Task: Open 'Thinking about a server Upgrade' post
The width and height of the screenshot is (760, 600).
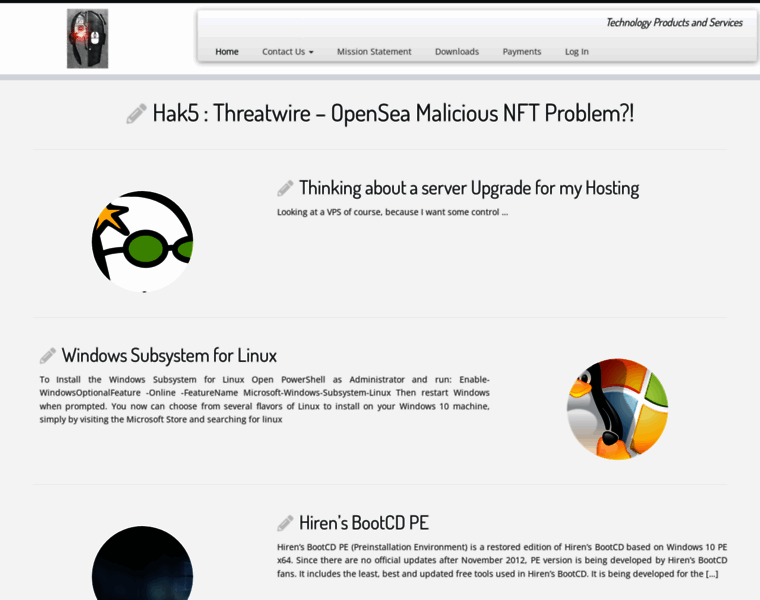Action: (469, 188)
